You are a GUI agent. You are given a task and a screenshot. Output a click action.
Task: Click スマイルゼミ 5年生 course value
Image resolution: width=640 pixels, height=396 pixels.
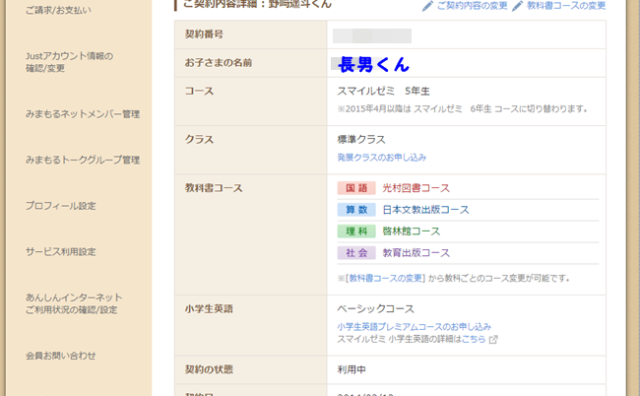tap(383, 91)
